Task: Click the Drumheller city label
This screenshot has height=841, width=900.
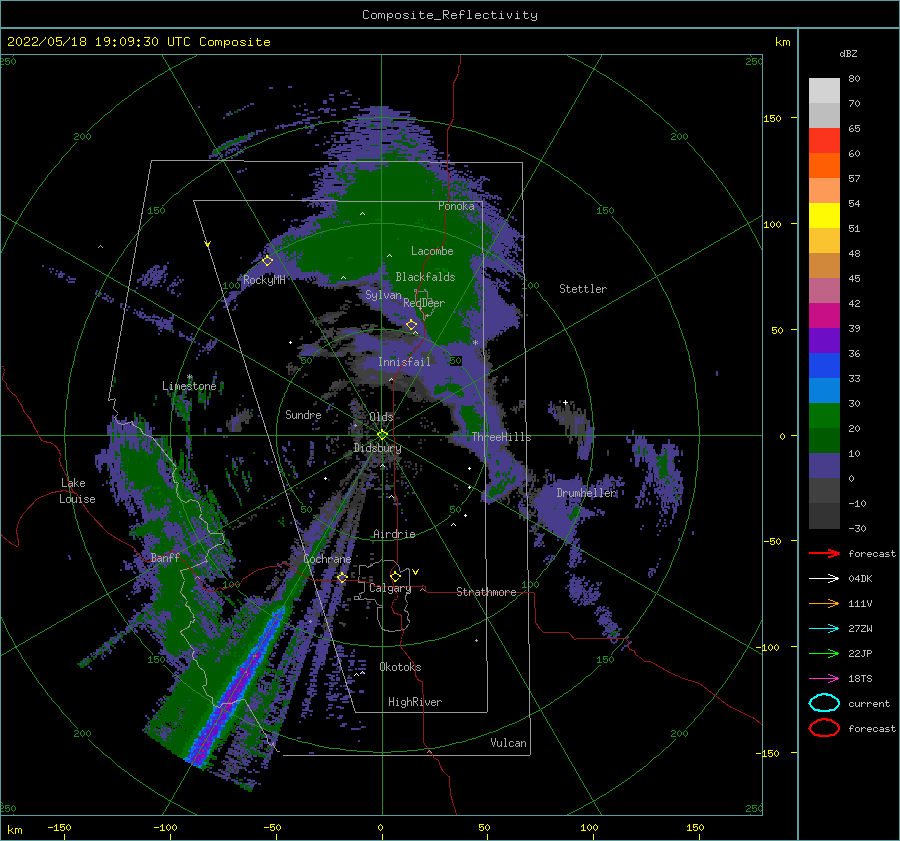Action: [587, 493]
